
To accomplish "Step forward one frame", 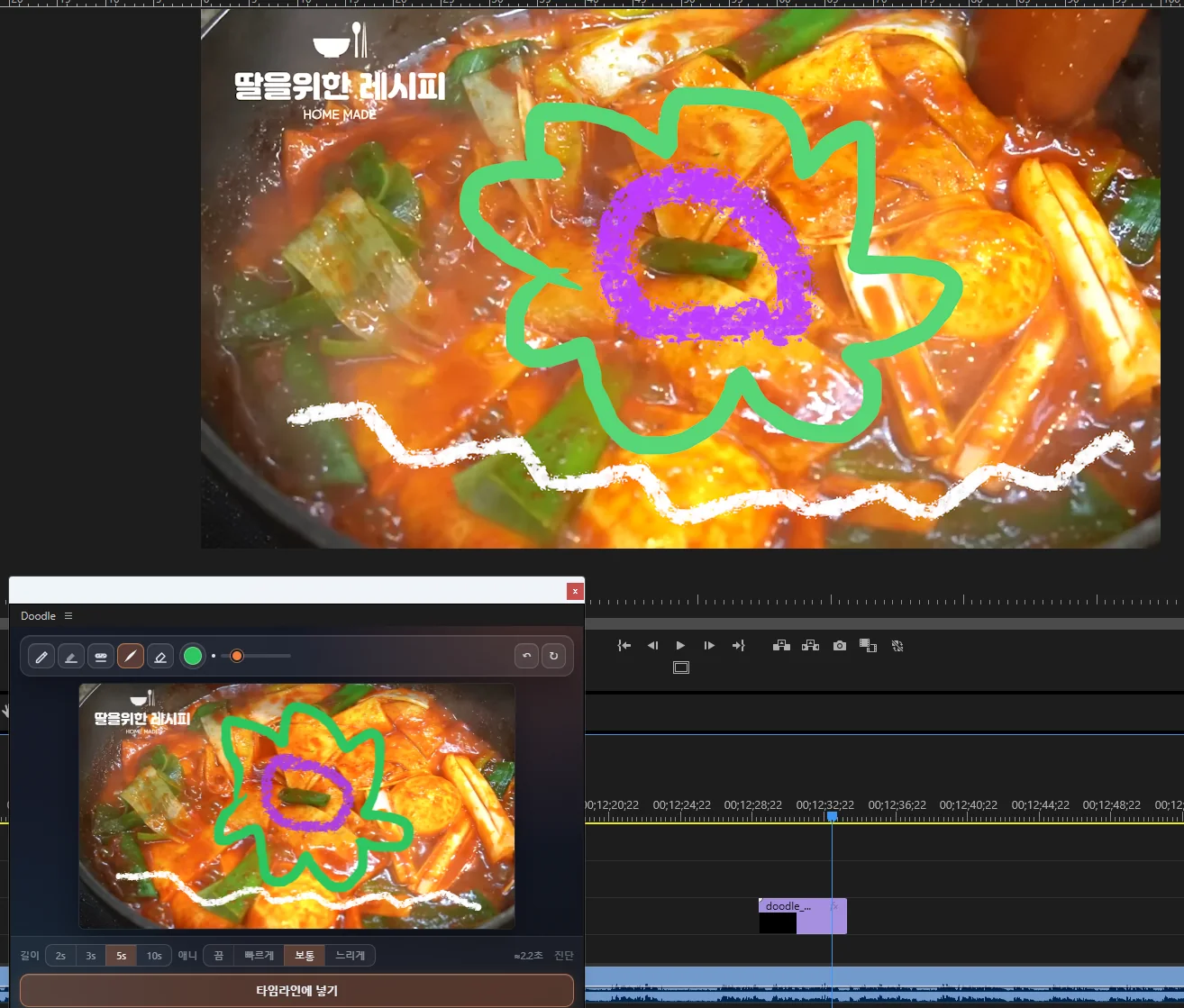I will pos(709,646).
